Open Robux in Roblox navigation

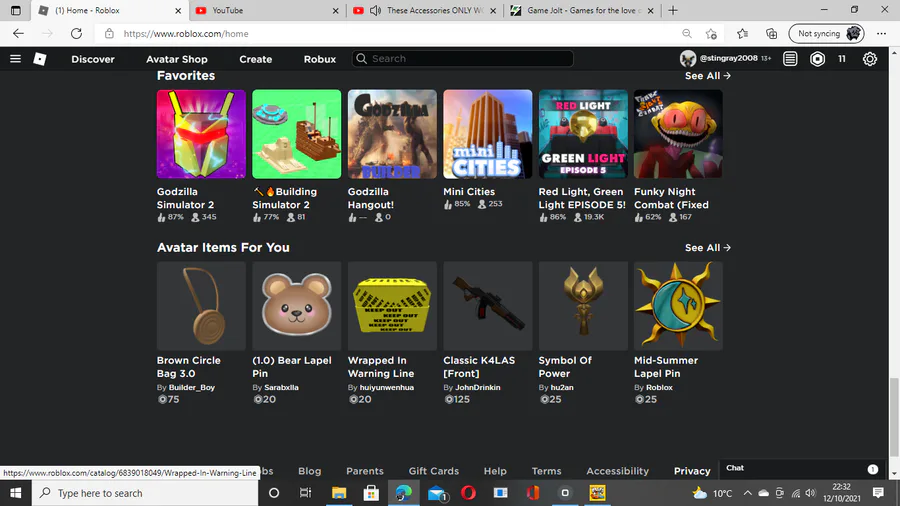coord(320,59)
